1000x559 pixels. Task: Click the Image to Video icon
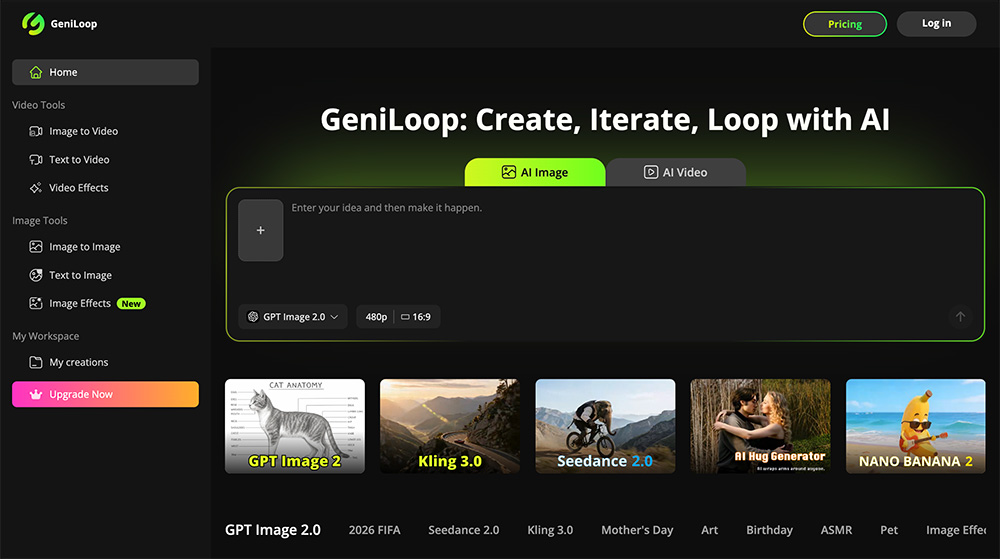tap(36, 131)
